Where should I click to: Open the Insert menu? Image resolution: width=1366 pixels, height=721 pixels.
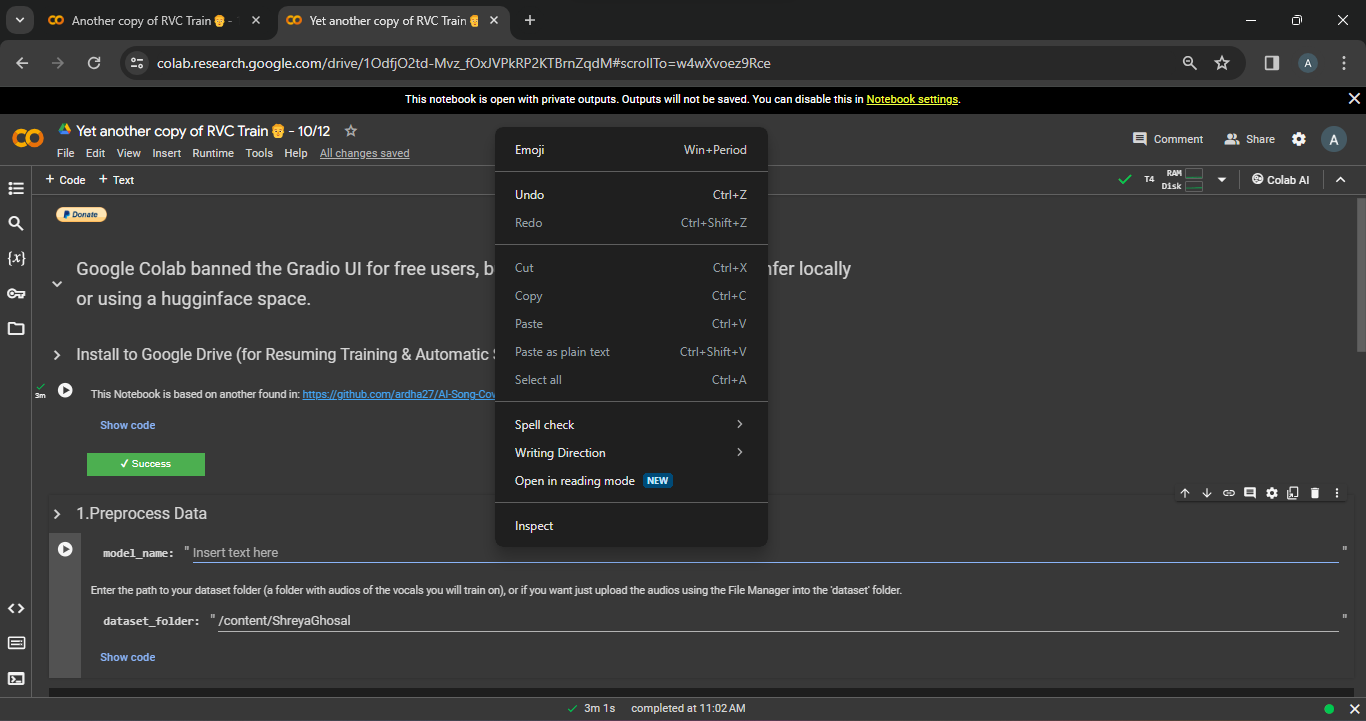(x=167, y=153)
